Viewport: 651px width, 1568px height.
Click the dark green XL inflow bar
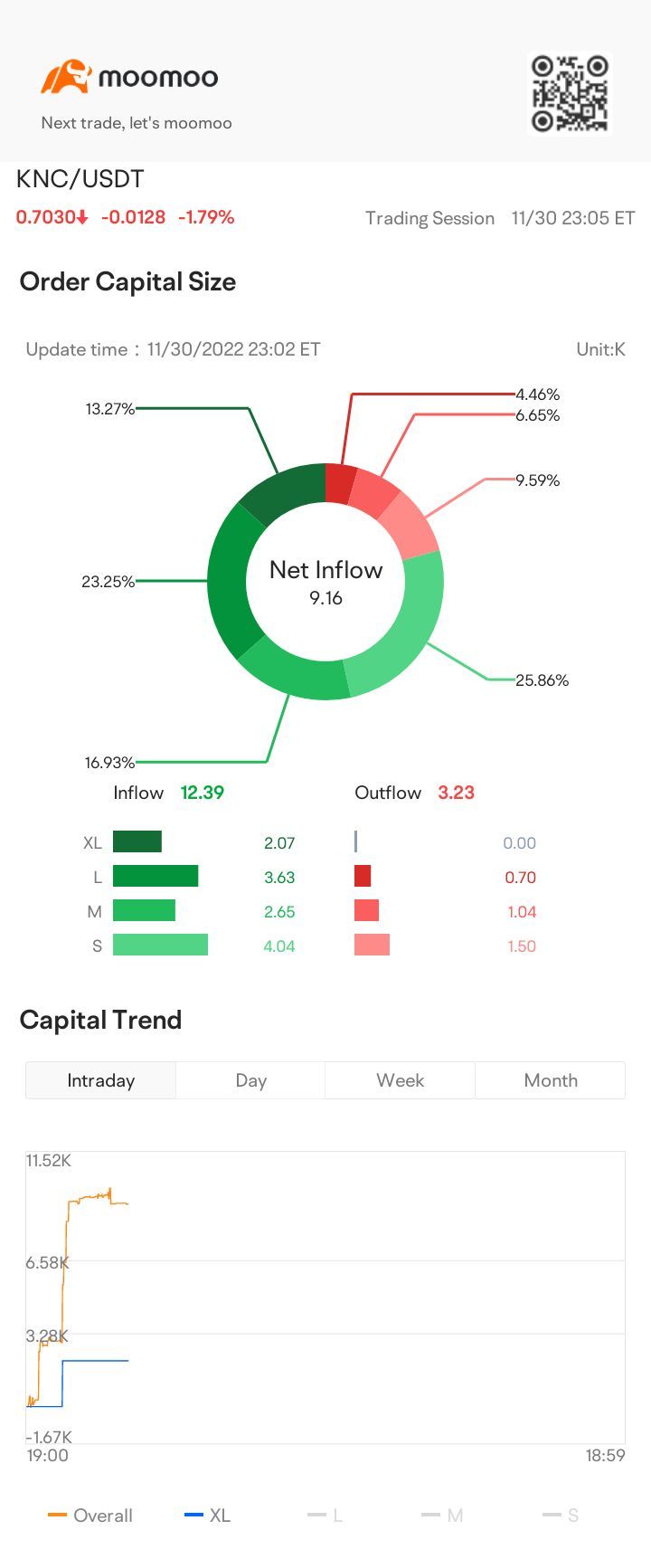tap(137, 842)
